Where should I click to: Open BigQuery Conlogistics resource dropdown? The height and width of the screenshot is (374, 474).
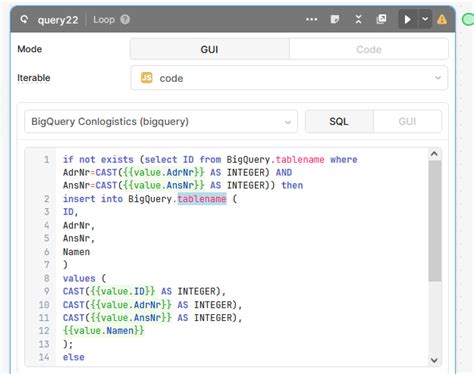[161, 122]
